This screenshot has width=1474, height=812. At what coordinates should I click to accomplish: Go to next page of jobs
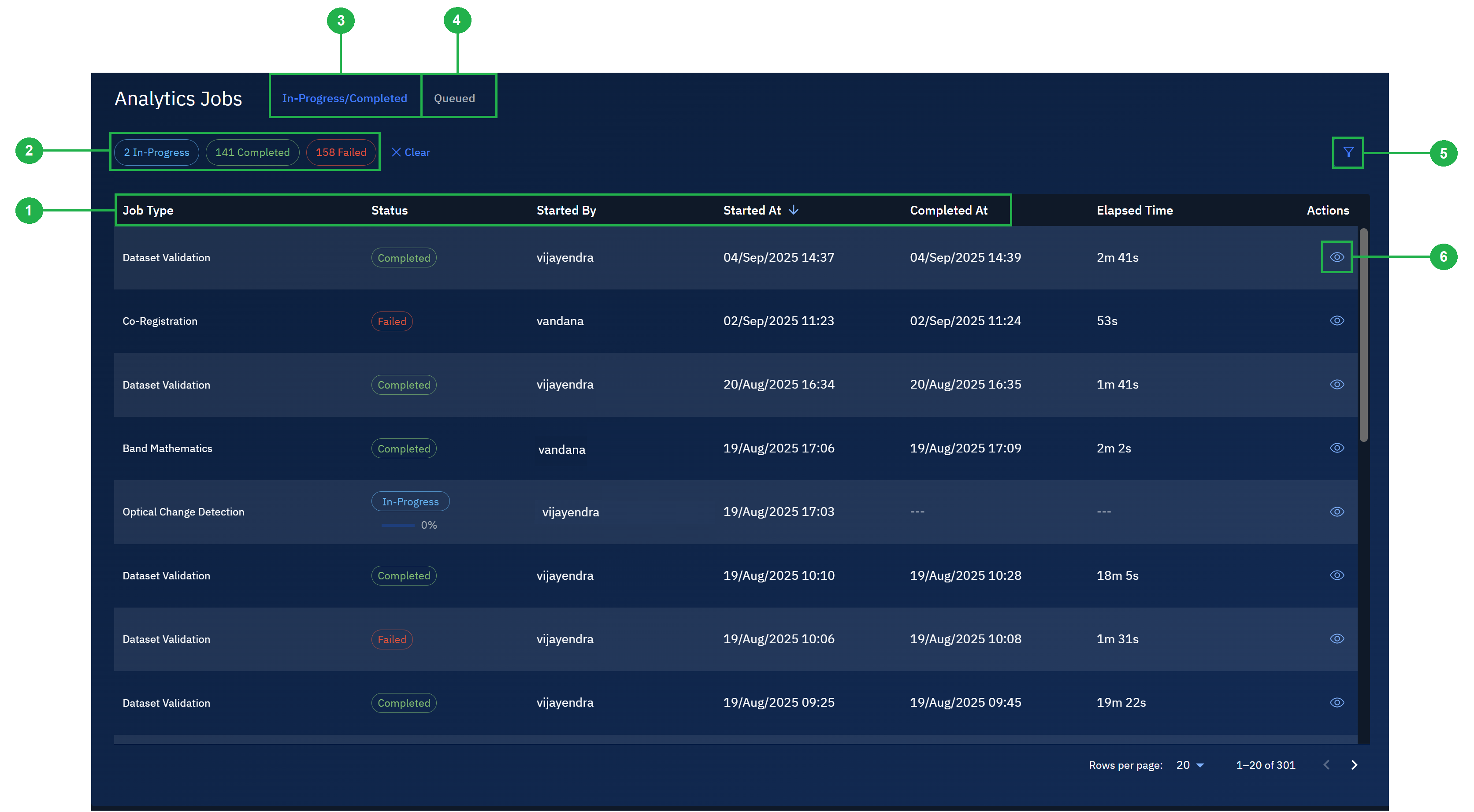tap(1355, 764)
